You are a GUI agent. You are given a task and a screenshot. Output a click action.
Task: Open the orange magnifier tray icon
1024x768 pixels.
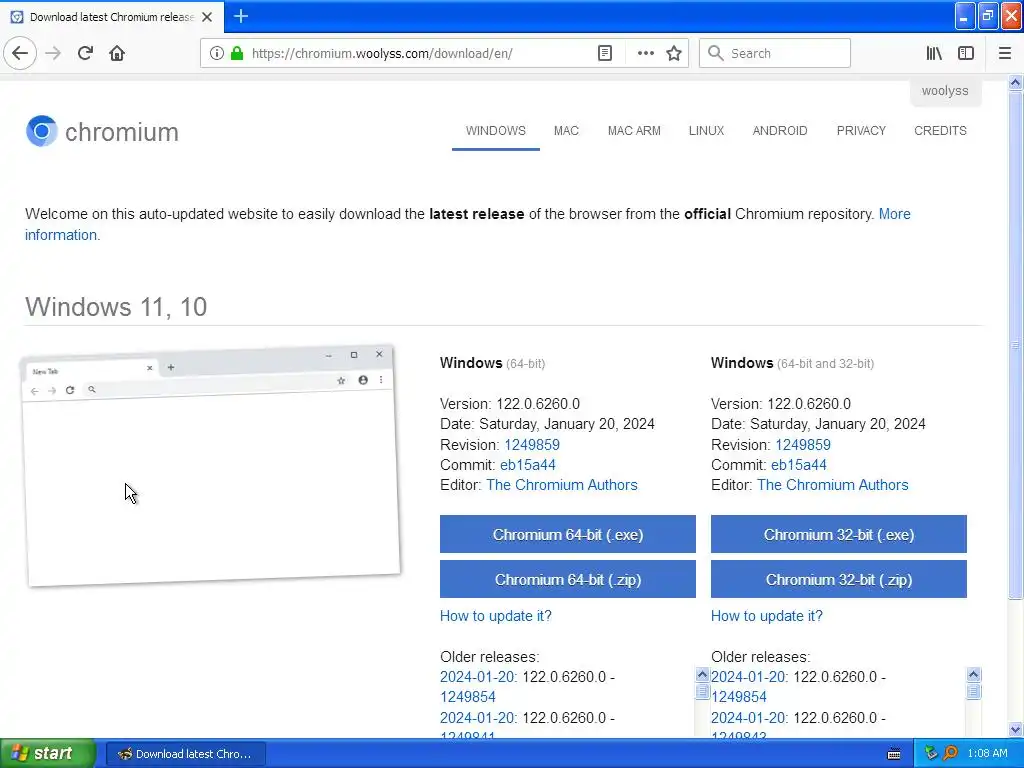[951, 754]
